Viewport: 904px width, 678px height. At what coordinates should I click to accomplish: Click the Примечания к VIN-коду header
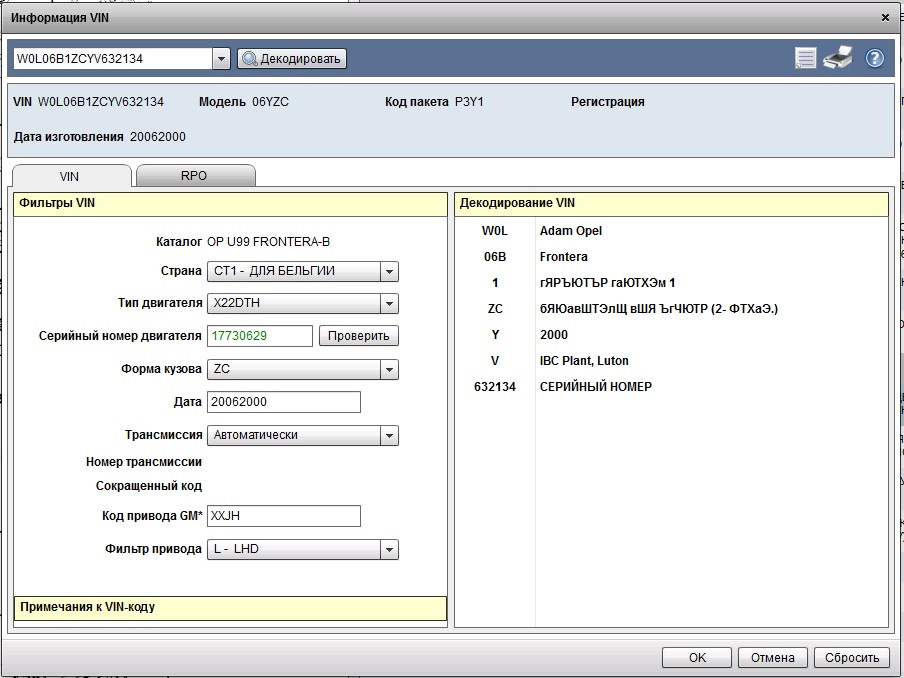[x=230, y=608]
